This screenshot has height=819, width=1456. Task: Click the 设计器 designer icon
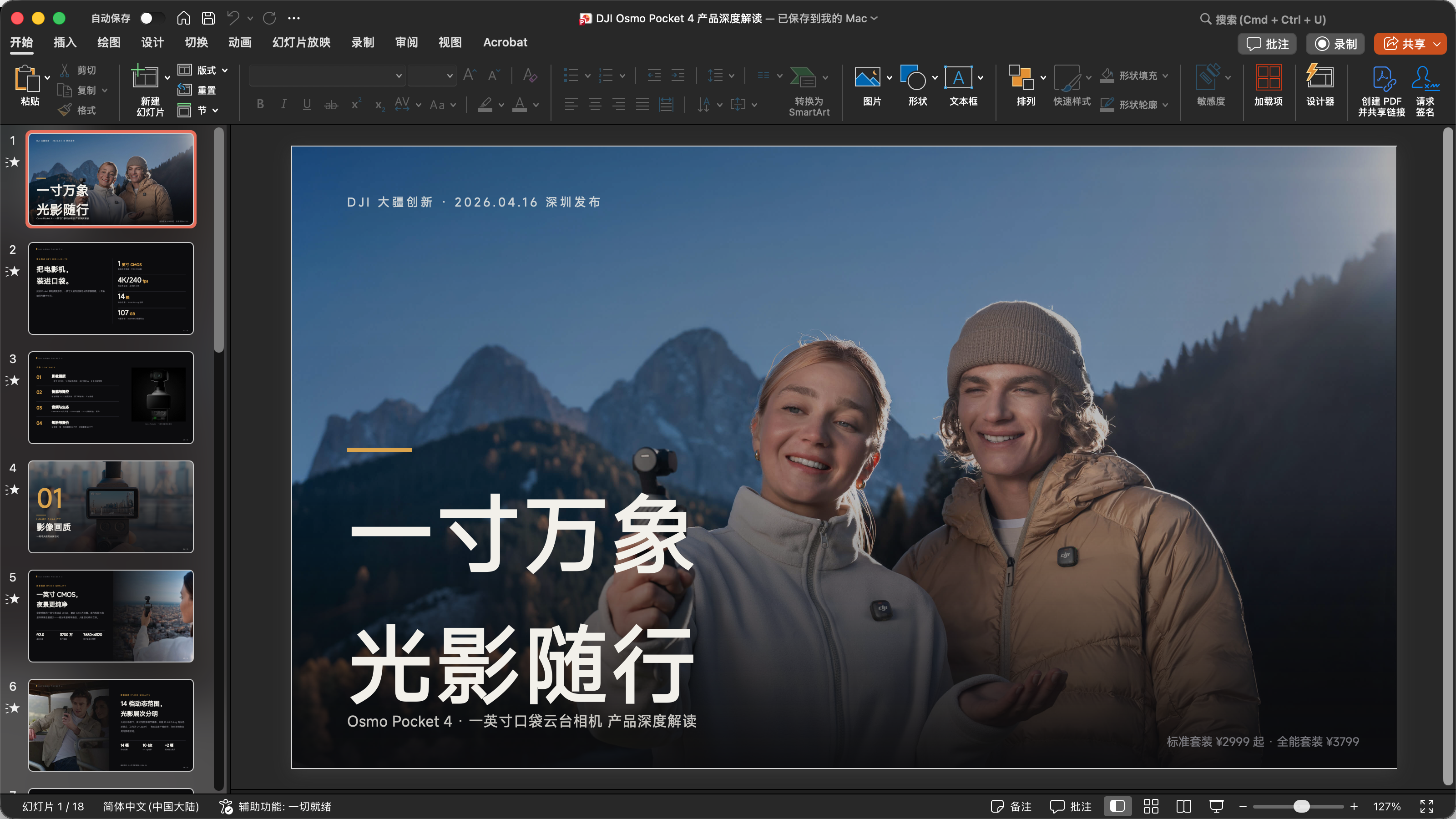[1320, 77]
